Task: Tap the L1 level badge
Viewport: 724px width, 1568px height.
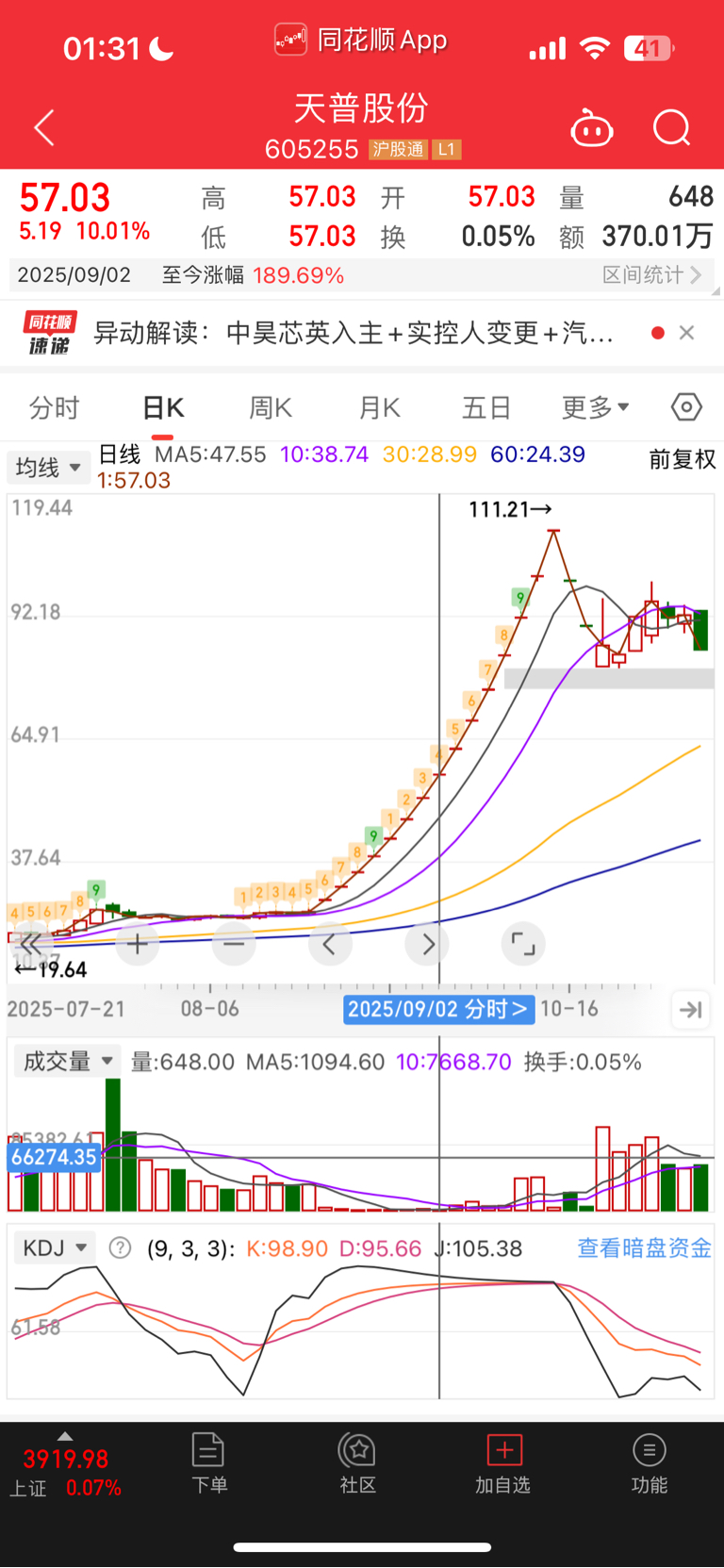Action: click(447, 149)
